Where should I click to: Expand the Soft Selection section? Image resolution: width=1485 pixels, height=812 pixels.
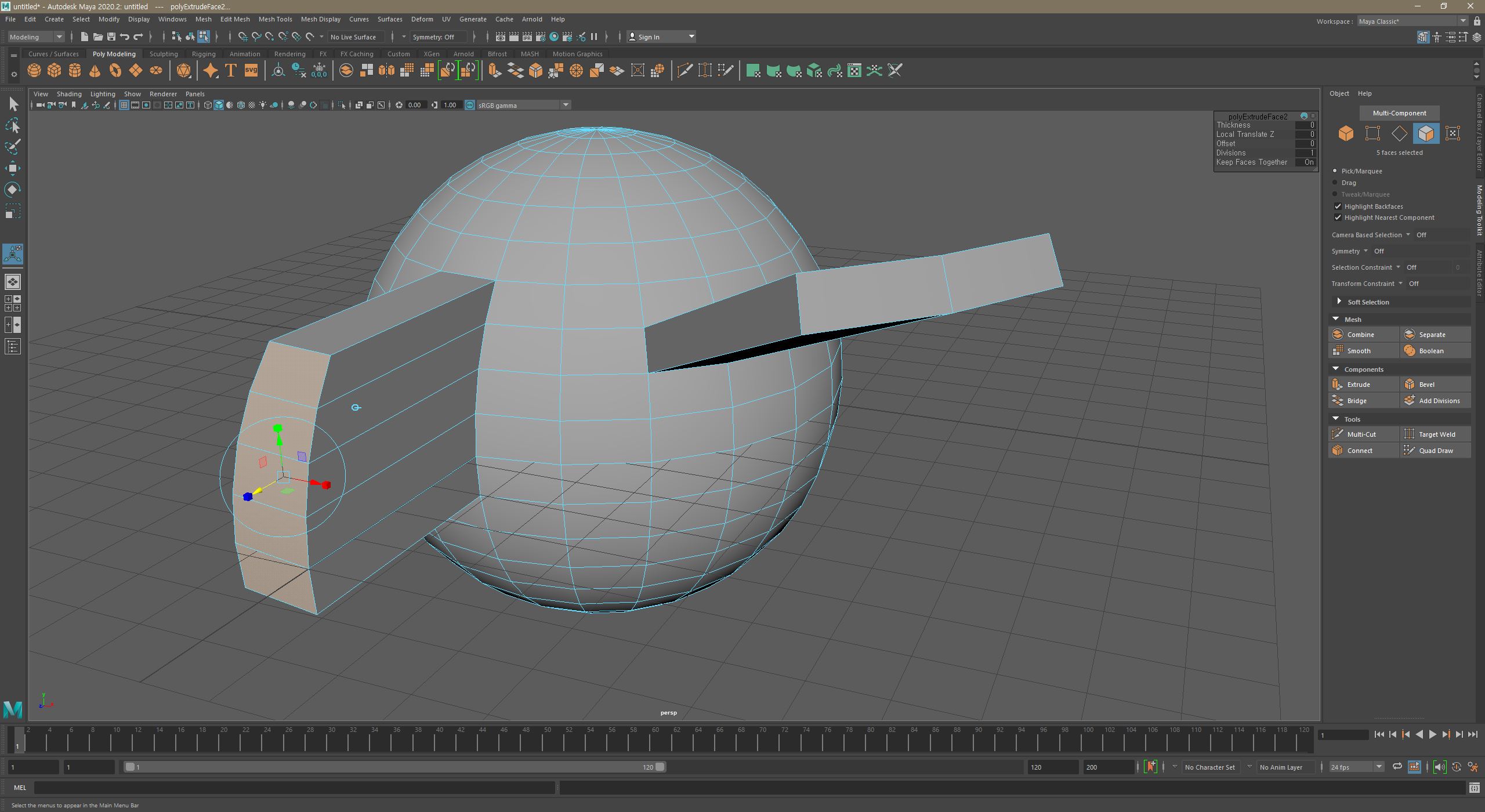(x=1339, y=302)
